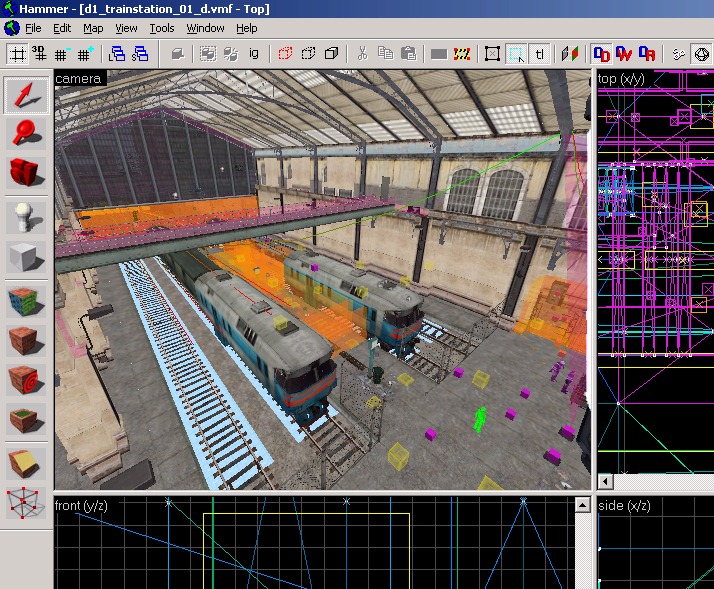Screen dimensions: 714x589
Task: Activate the Camera tool
Action: tap(26, 172)
